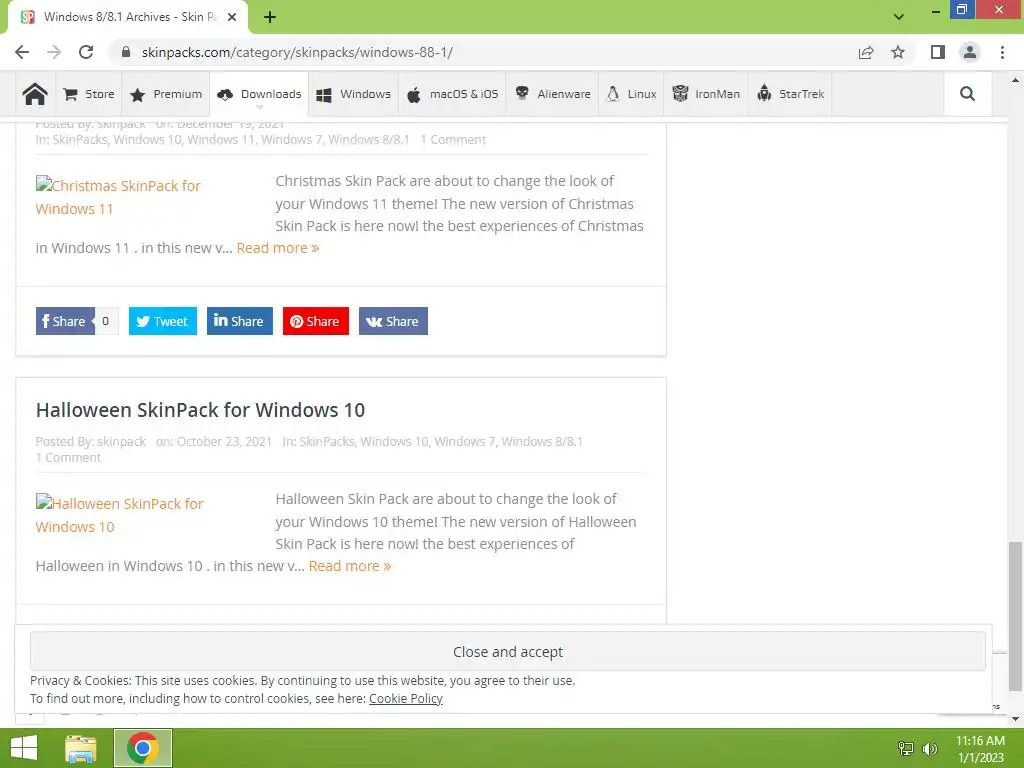Click the Chrome taskbar icon
The width and height of the screenshot is (1024, 768).
[143, 748]
